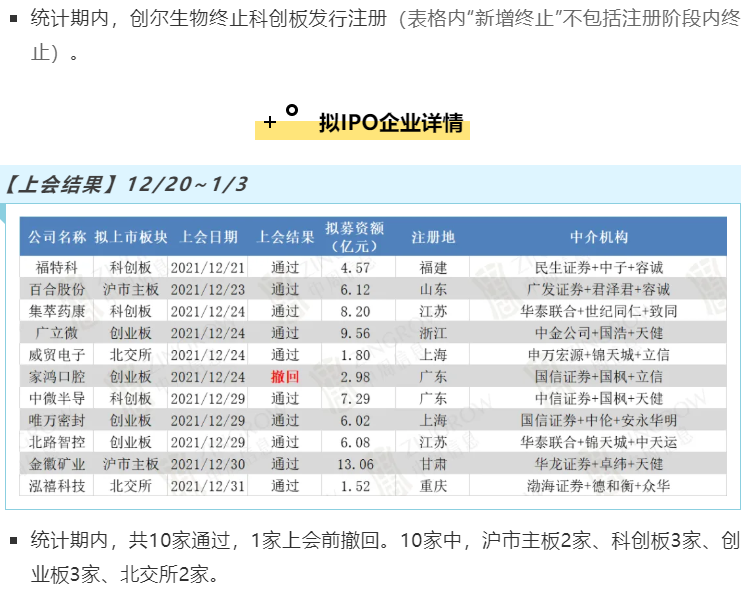
Task: Select the company cell 金徽矿业
Action: coord(57,464)
